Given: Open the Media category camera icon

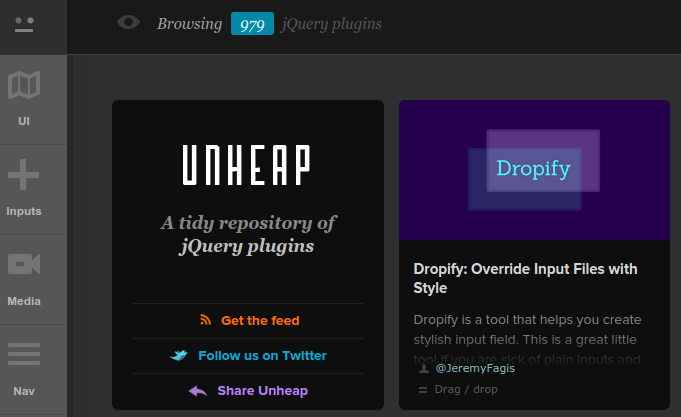Looking at the screenshot, I should point(24,264).
